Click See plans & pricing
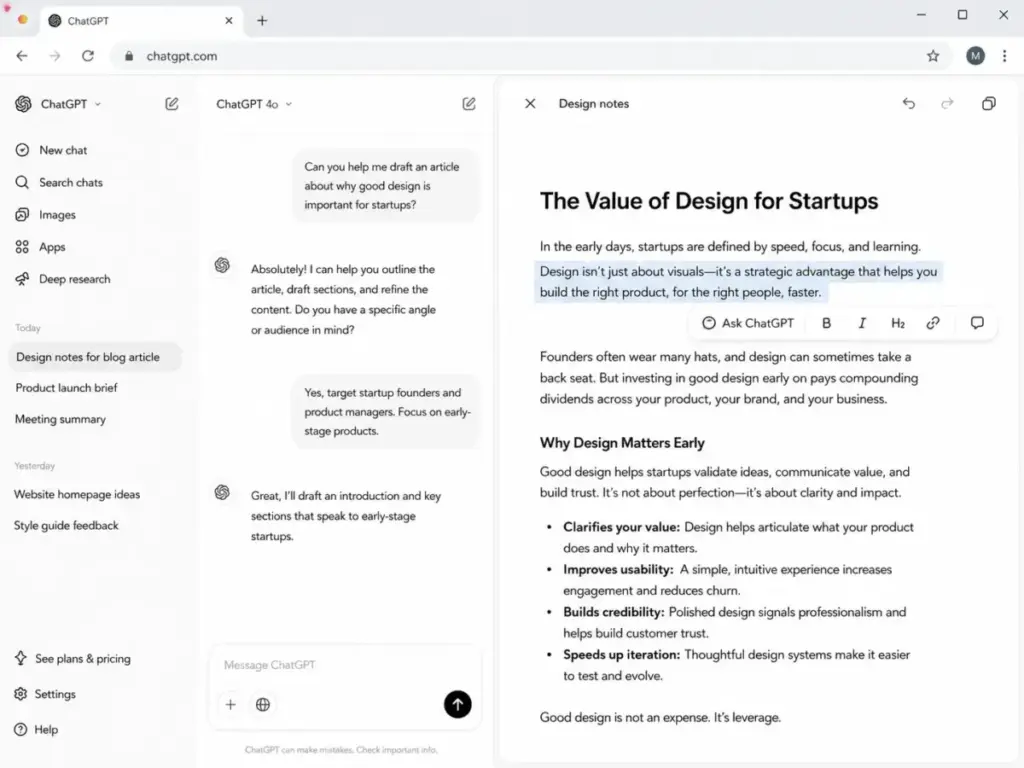Screen dimensions: 1024x768 (x=72, y=658)
